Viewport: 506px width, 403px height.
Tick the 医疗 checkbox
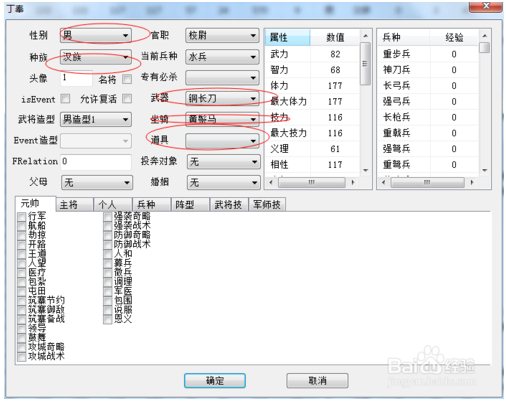[x=22, y=273]
